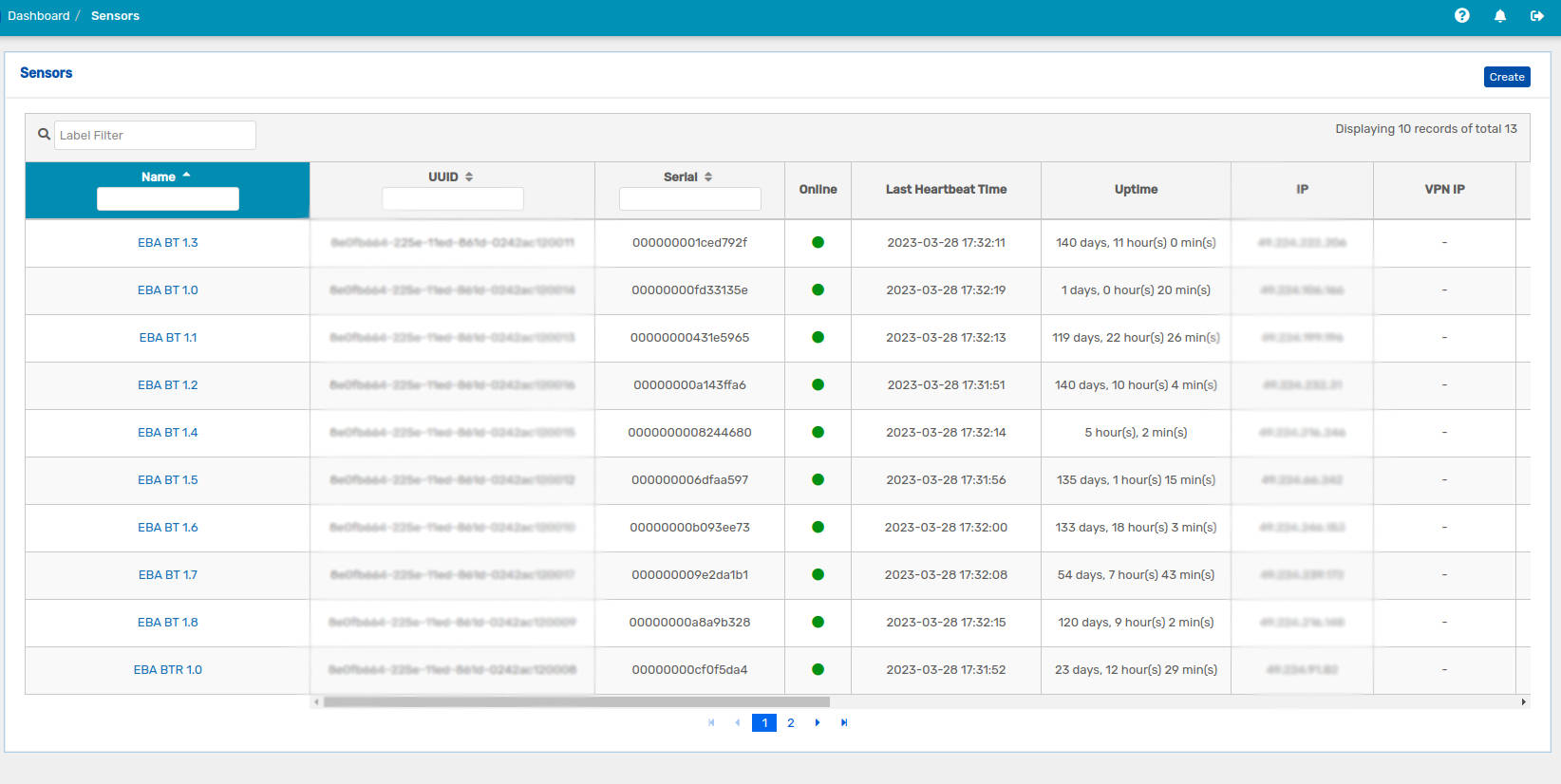Click heartbeat time 2023-03-28 17:32:11

click(947, 243)
